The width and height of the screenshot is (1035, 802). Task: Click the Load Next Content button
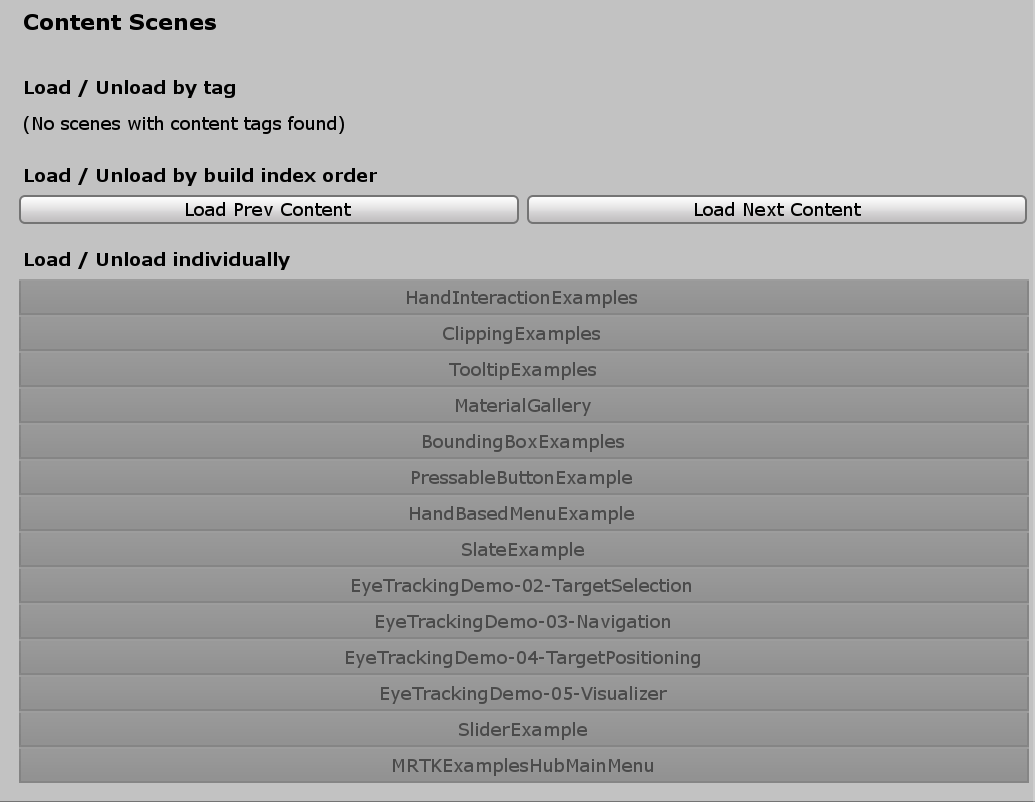click(777, 210)
